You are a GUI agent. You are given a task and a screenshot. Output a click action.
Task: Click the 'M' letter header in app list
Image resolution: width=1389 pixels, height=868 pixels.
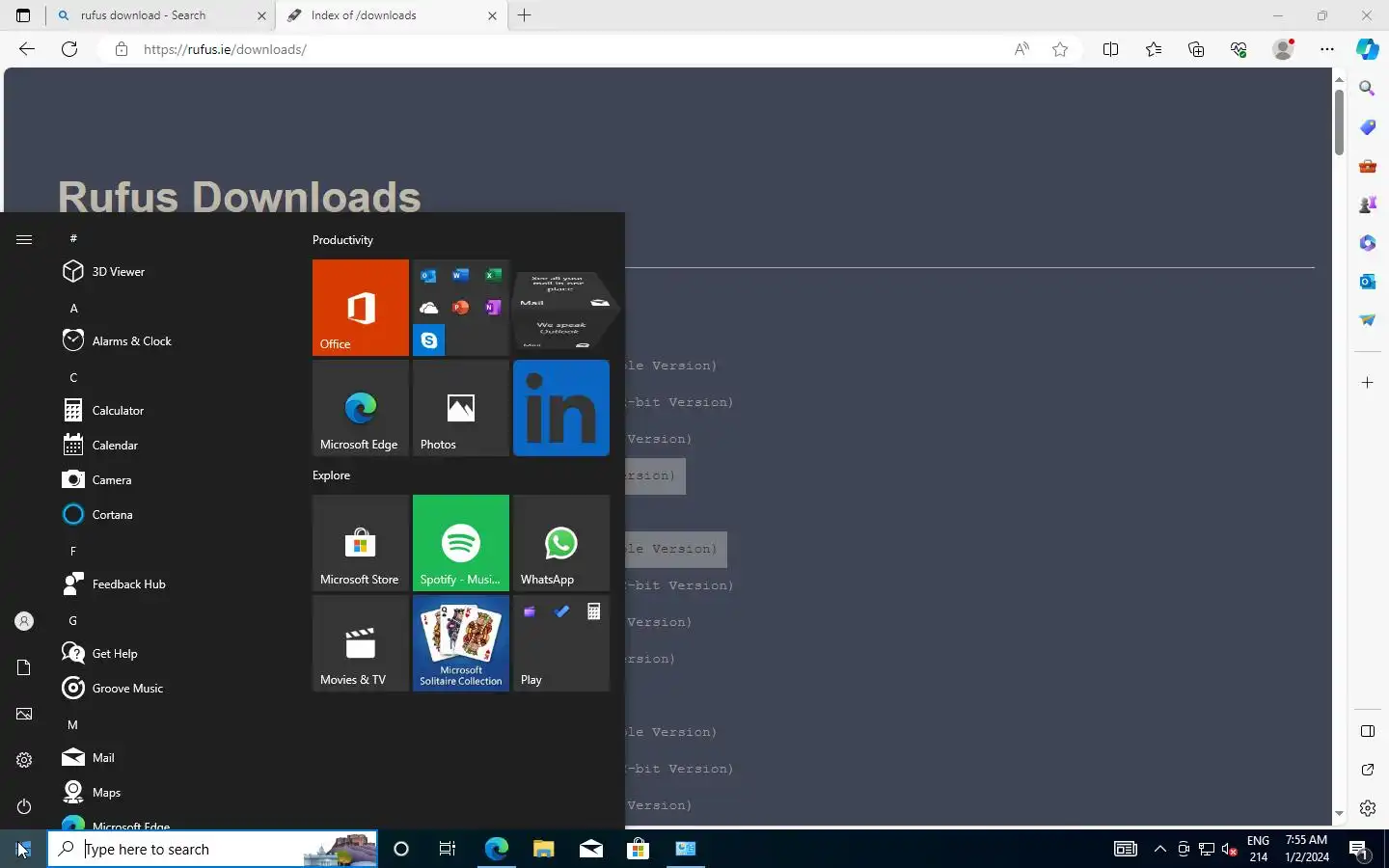coord(73,725)
